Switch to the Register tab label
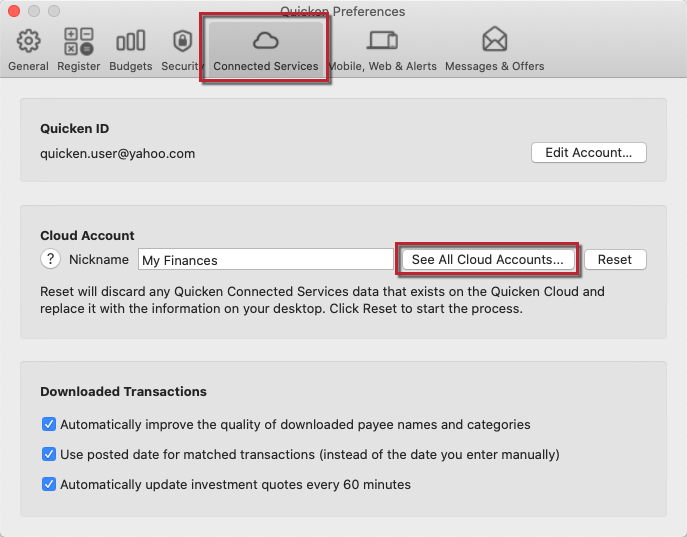The height and width of the screenshot is (537, 687). click(x=79, y=66)
